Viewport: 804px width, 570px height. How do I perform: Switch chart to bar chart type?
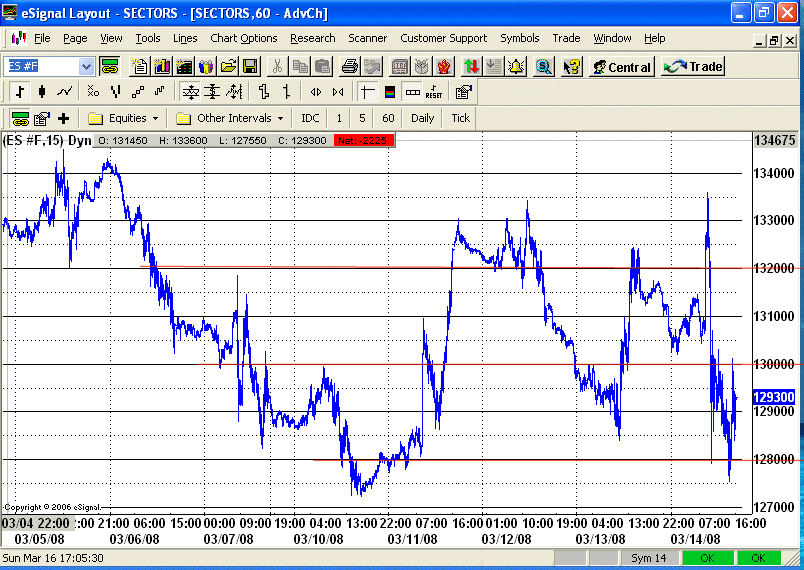20,92
